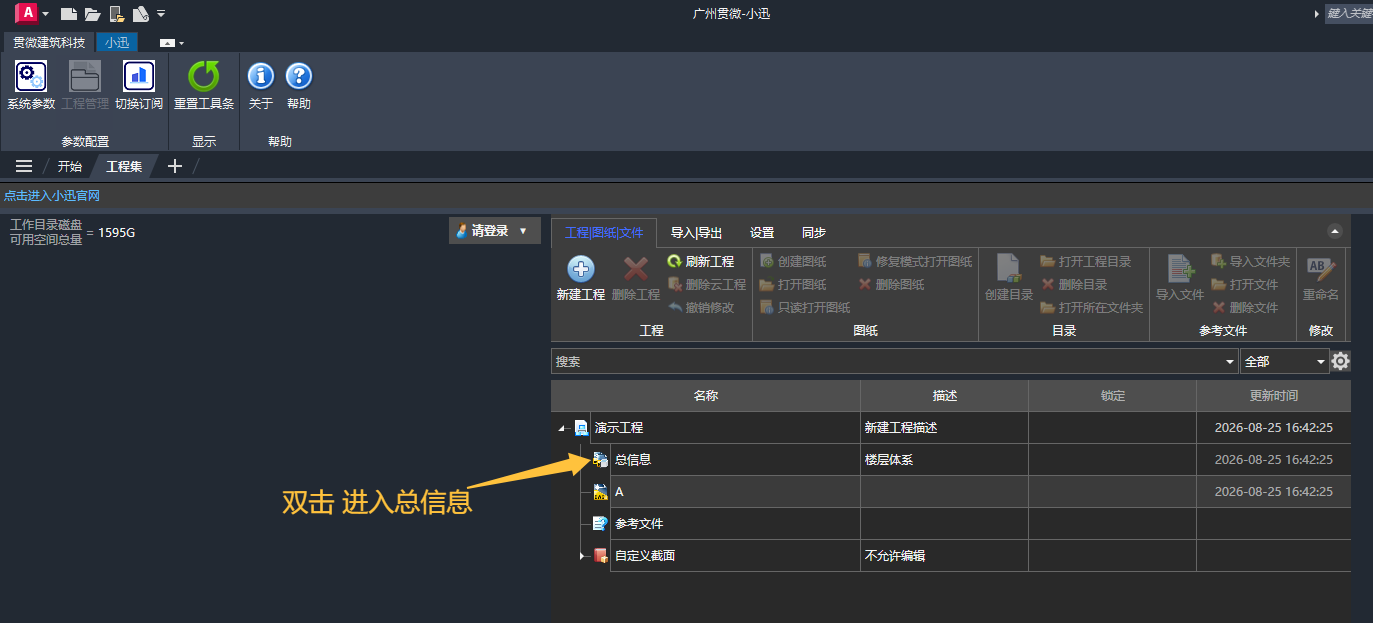
Task: Click the 描述 column header
Action: coord(944,395)
